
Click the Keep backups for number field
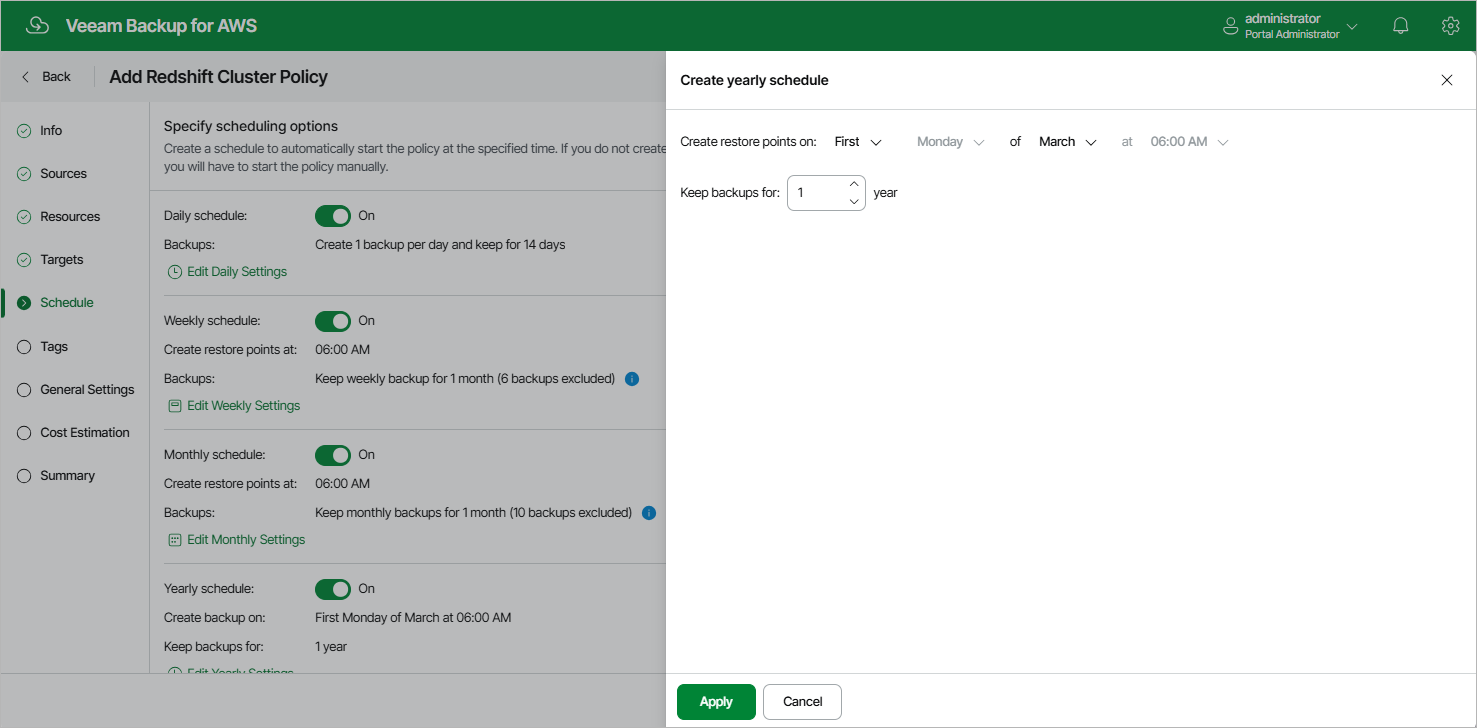point(826,193)
